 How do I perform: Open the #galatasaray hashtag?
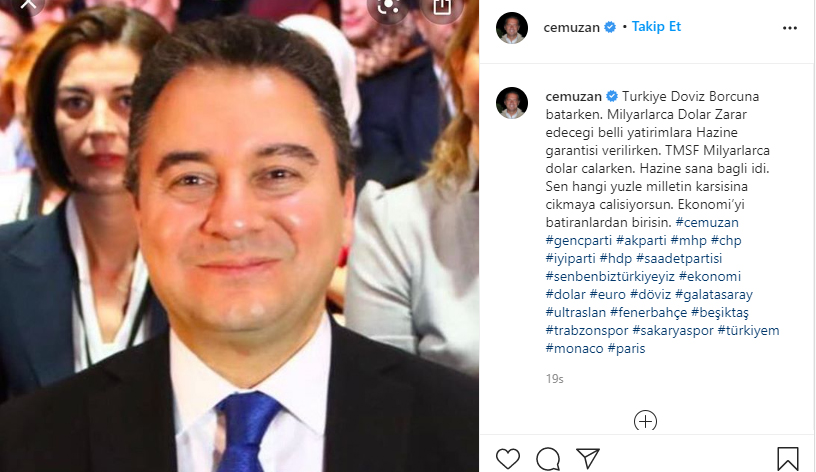(713, 295)
